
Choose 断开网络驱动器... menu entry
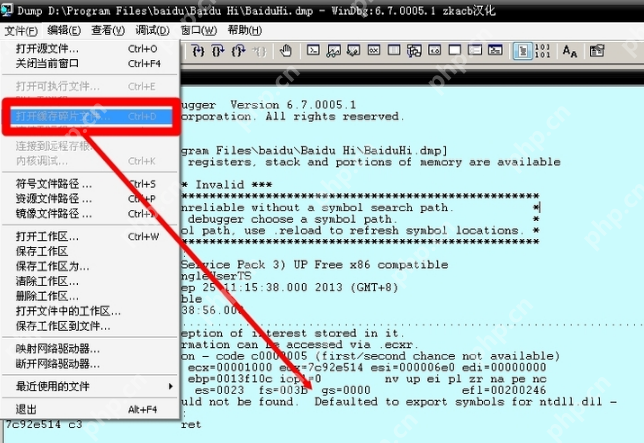(90, 364)
